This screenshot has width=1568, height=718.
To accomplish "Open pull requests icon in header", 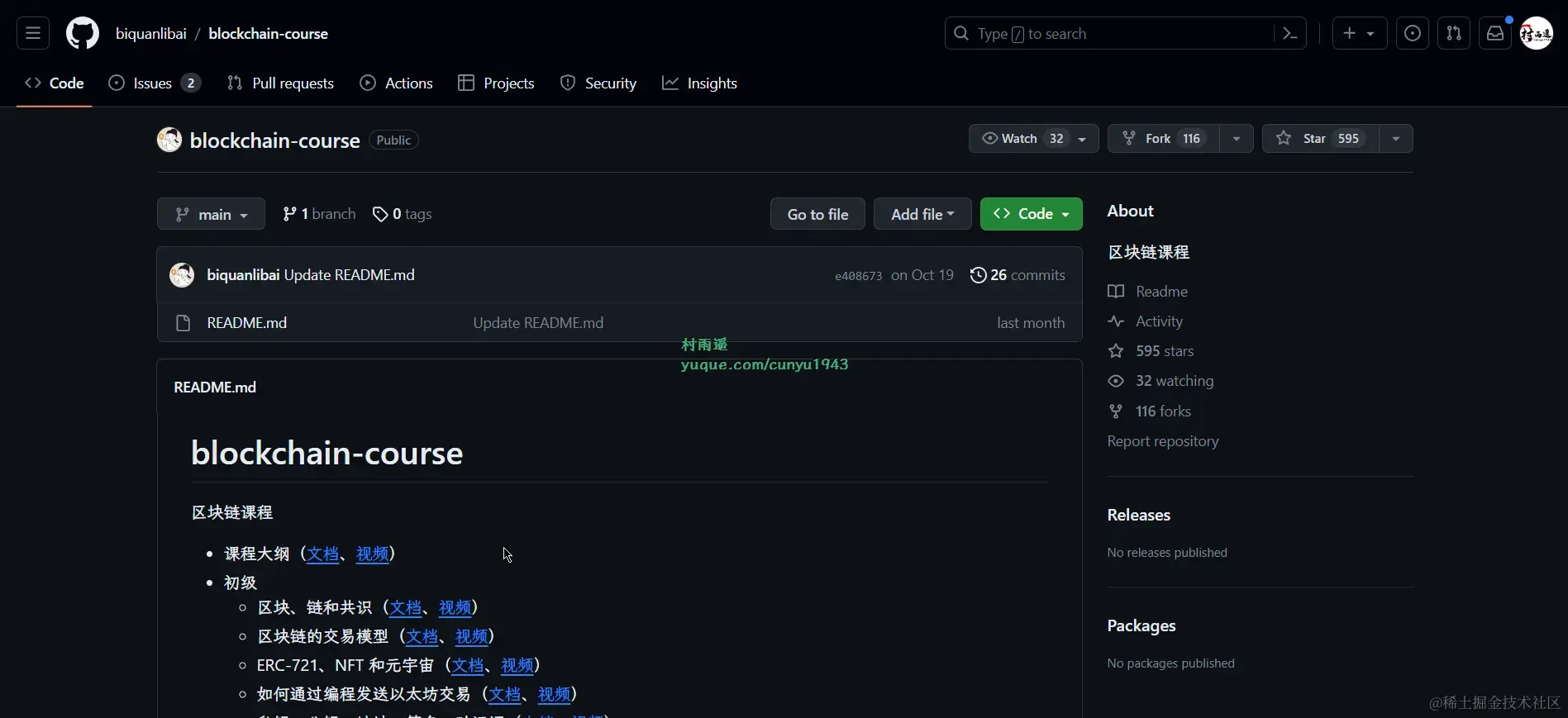I will pos(1454,34).
